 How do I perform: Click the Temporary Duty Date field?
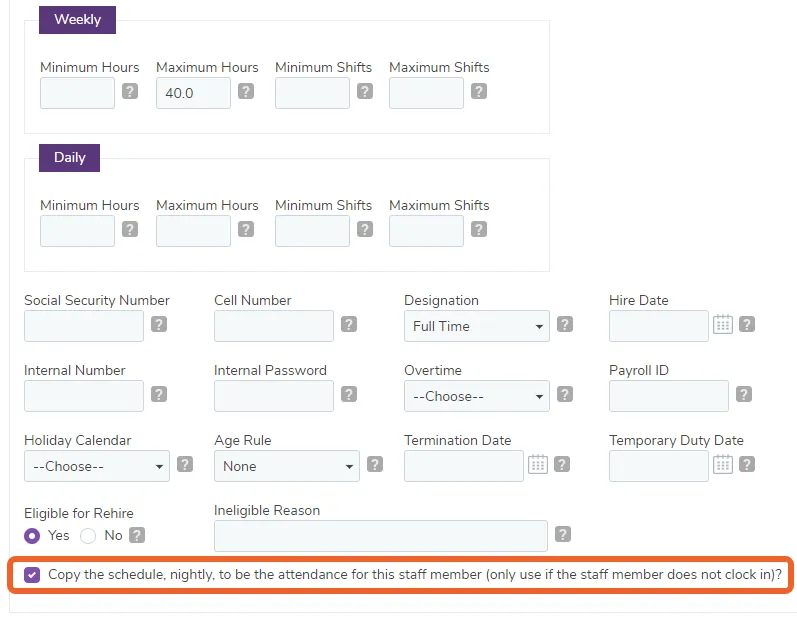[x=659, y=466]
